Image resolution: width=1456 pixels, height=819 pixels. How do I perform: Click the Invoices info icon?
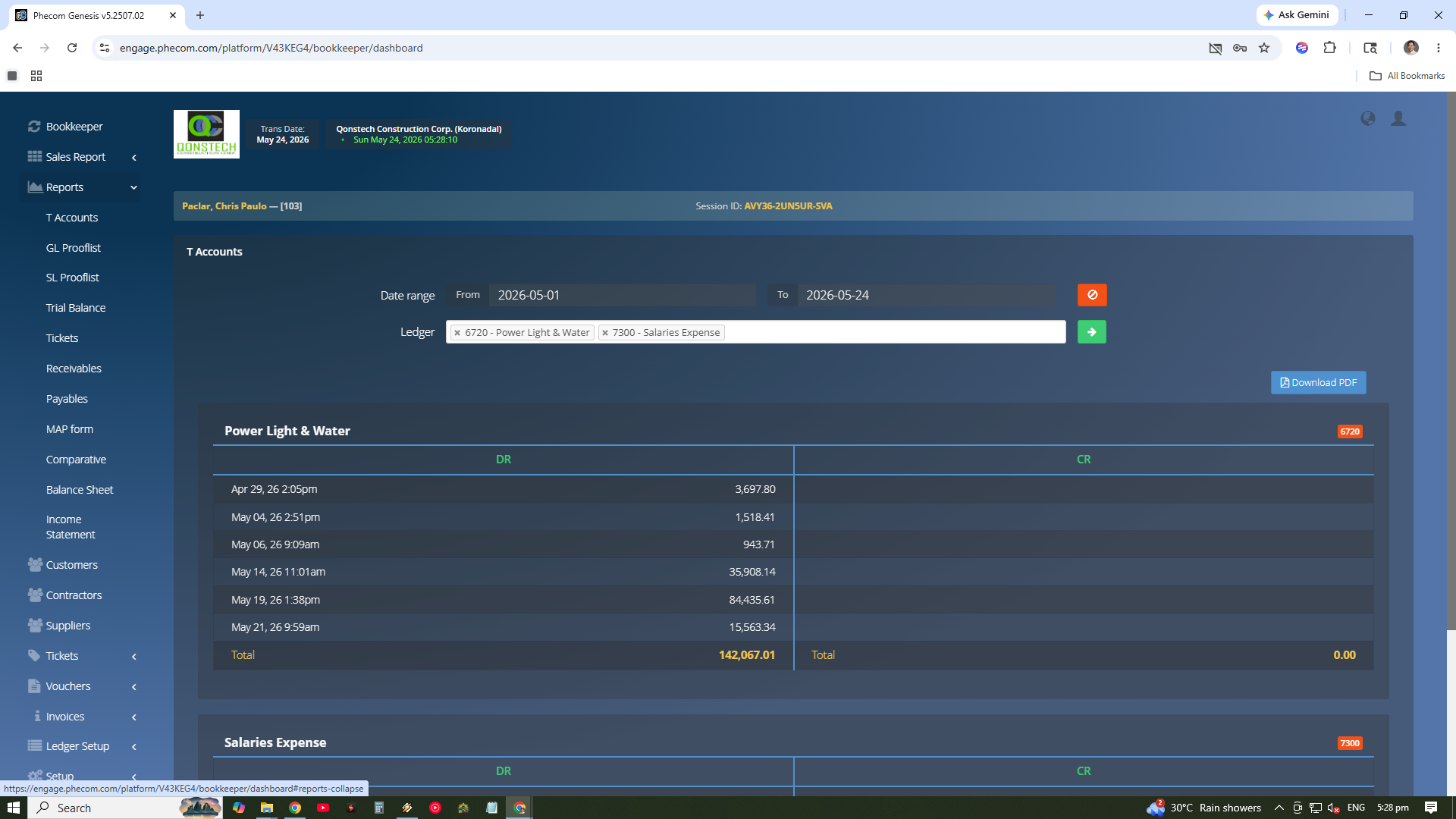37,716
